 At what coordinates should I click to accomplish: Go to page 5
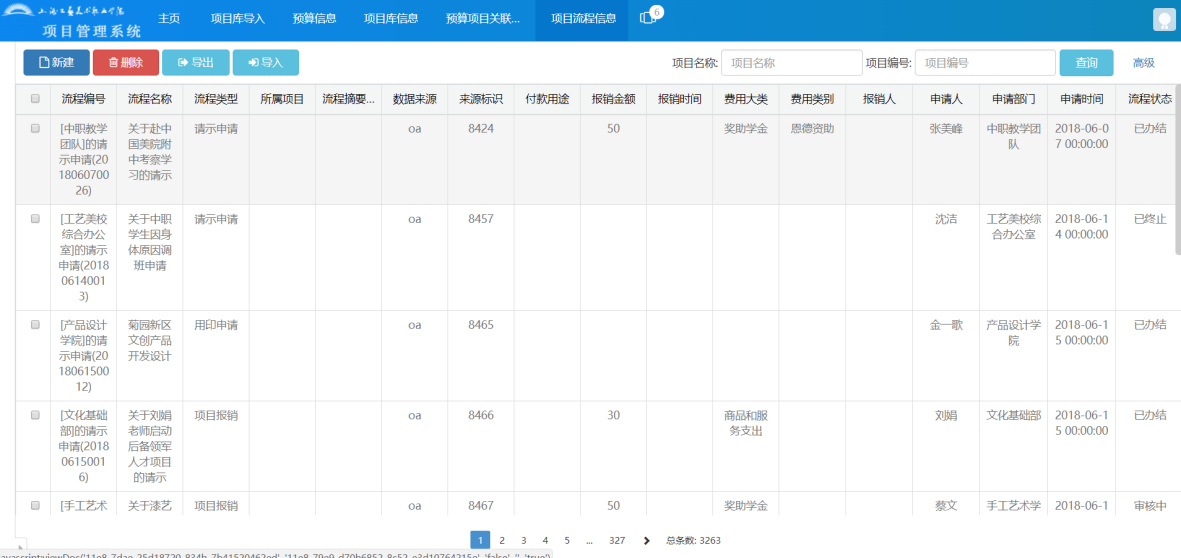(567, 540)
